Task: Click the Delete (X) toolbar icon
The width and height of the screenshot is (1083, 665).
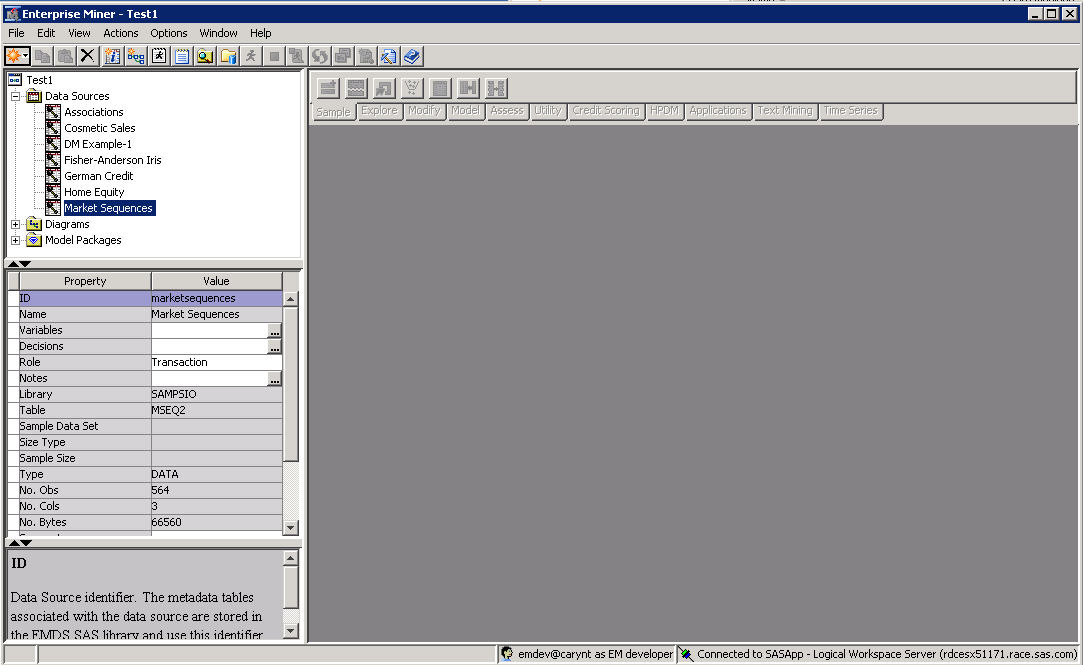Action: tap(88, 56)
